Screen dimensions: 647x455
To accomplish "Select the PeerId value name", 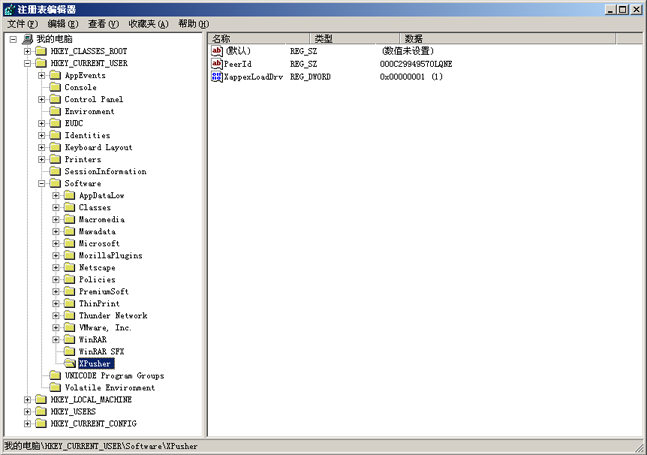I will [238, 64].
